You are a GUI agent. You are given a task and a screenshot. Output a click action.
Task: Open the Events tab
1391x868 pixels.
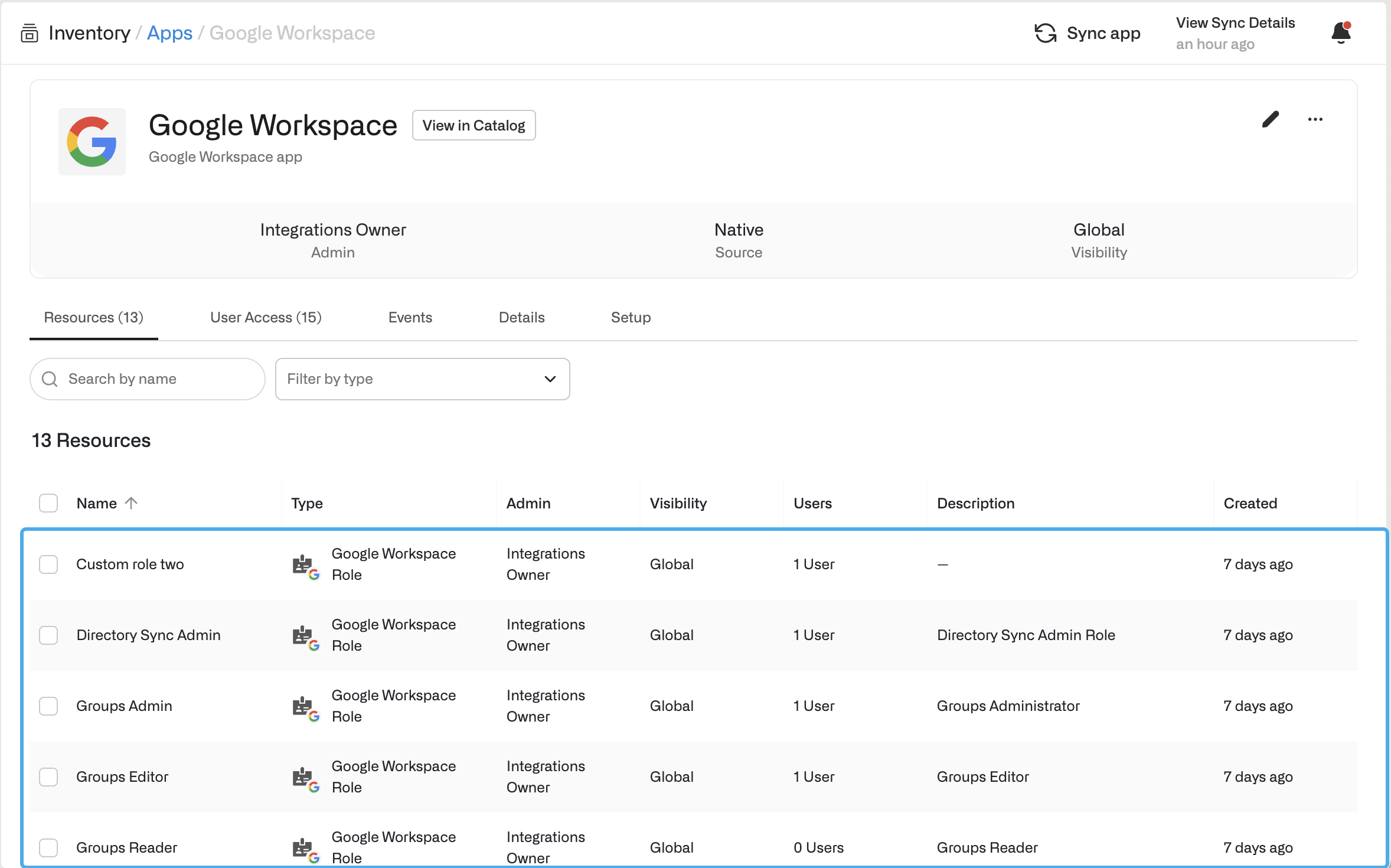(x=410, y=318)
